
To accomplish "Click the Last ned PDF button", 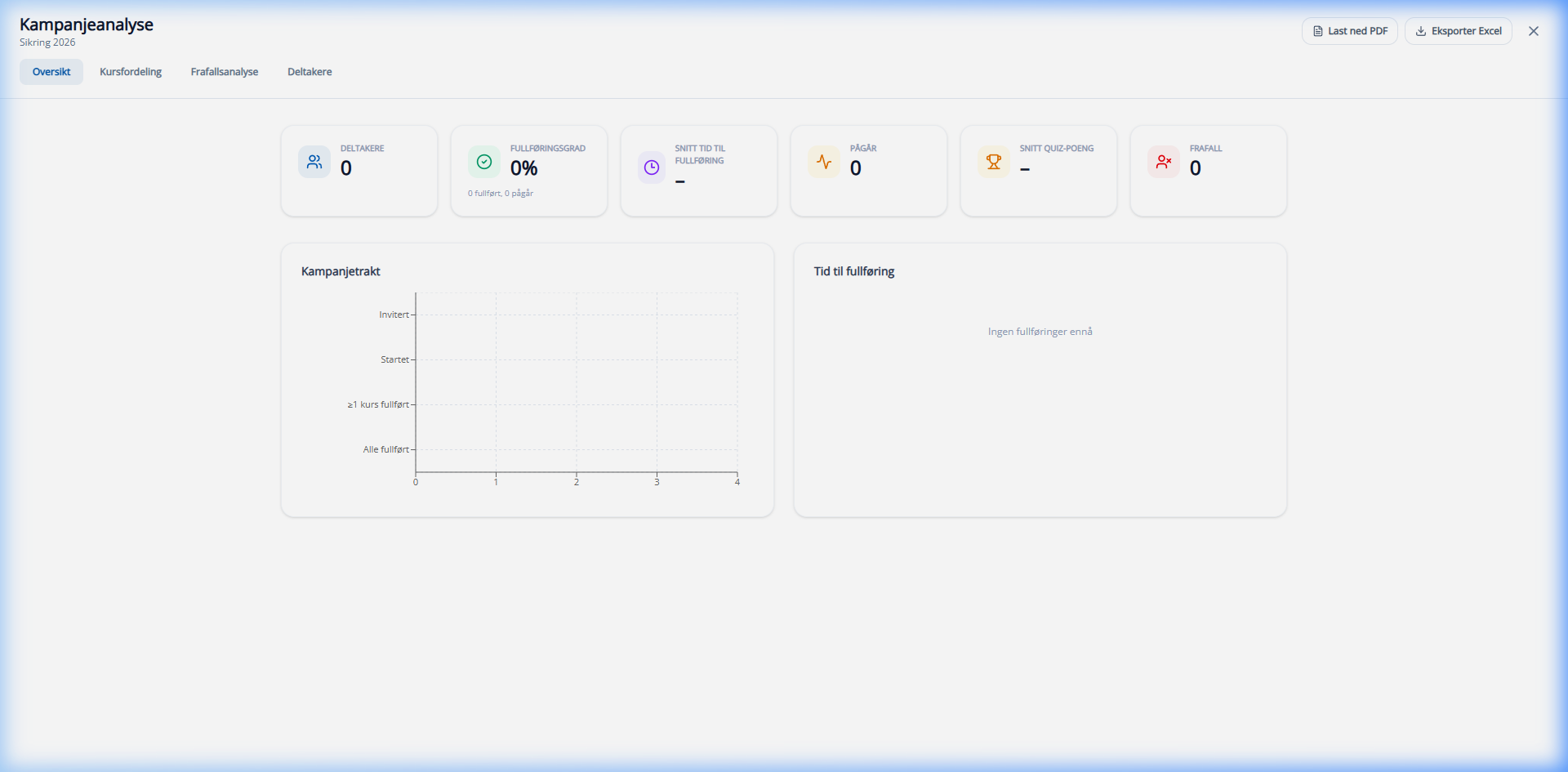I will (1349, 30).
